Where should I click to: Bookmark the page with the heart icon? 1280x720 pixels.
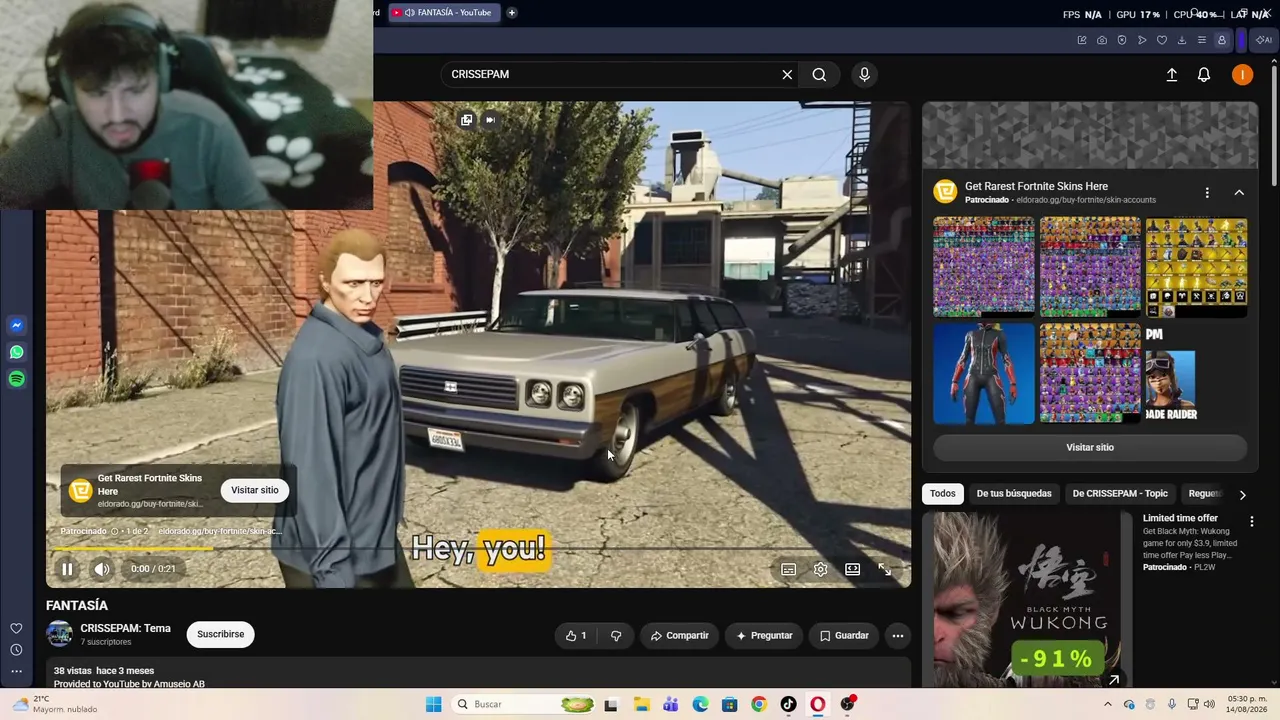coord(1162,40)
